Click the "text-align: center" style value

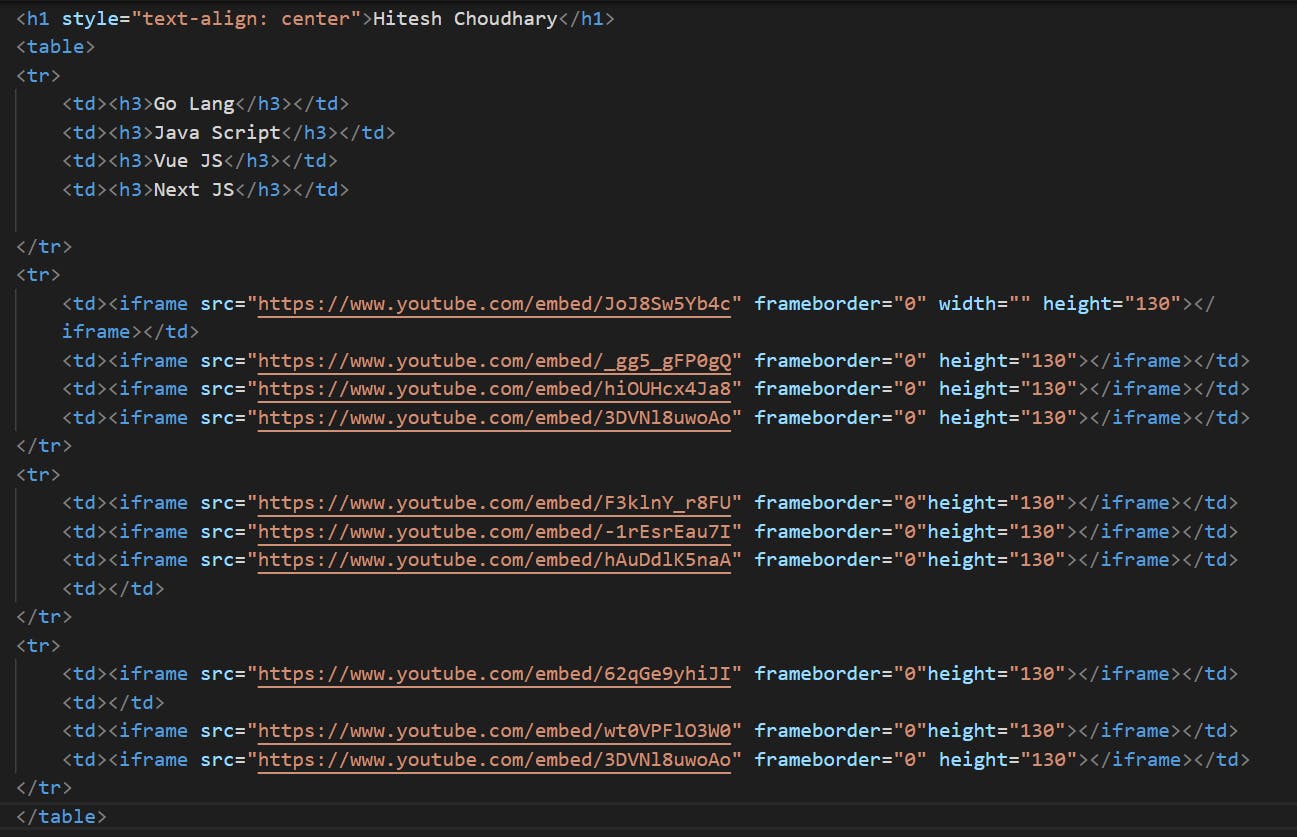pos(246,18)
